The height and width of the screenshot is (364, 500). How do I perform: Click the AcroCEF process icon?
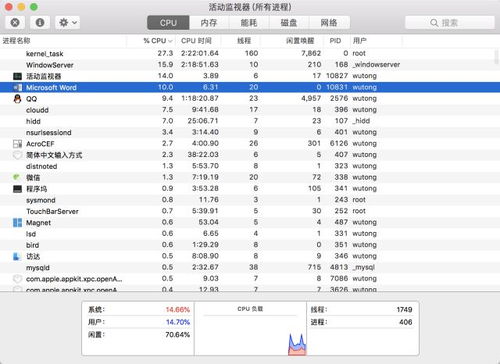tap(17, 144)
